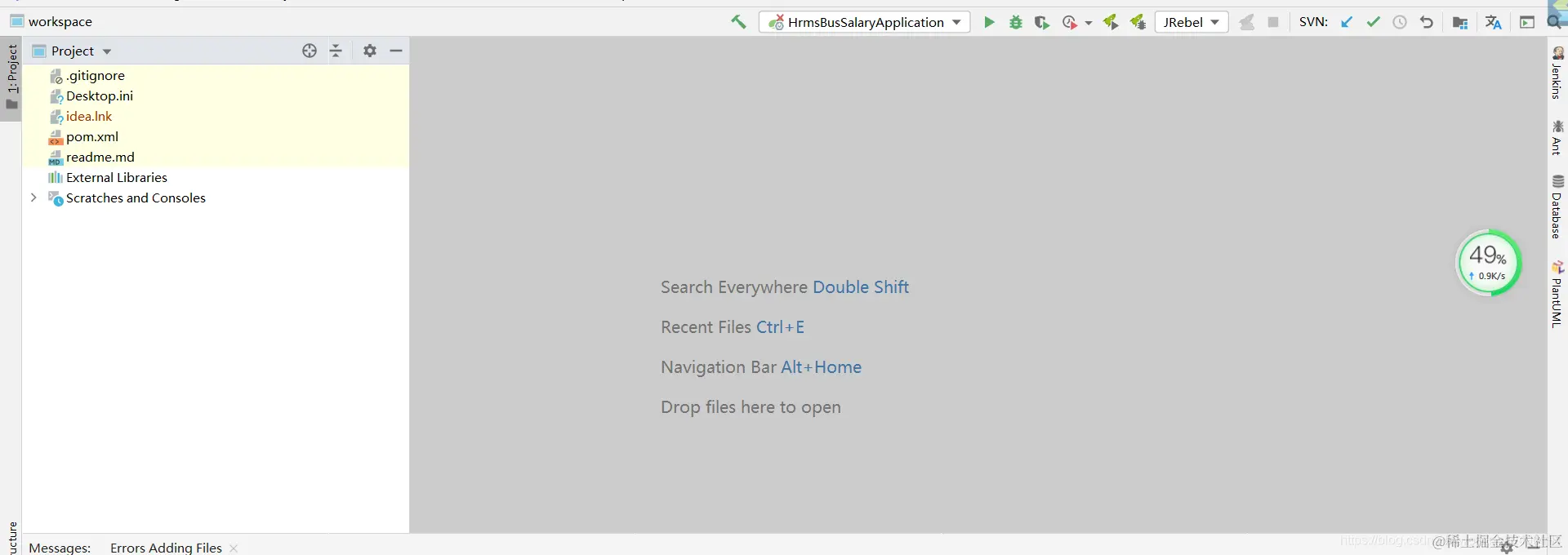Open the Run Anything terminal icon
Viewport: 1568px width, 555px height.
tap(1527, 22)
